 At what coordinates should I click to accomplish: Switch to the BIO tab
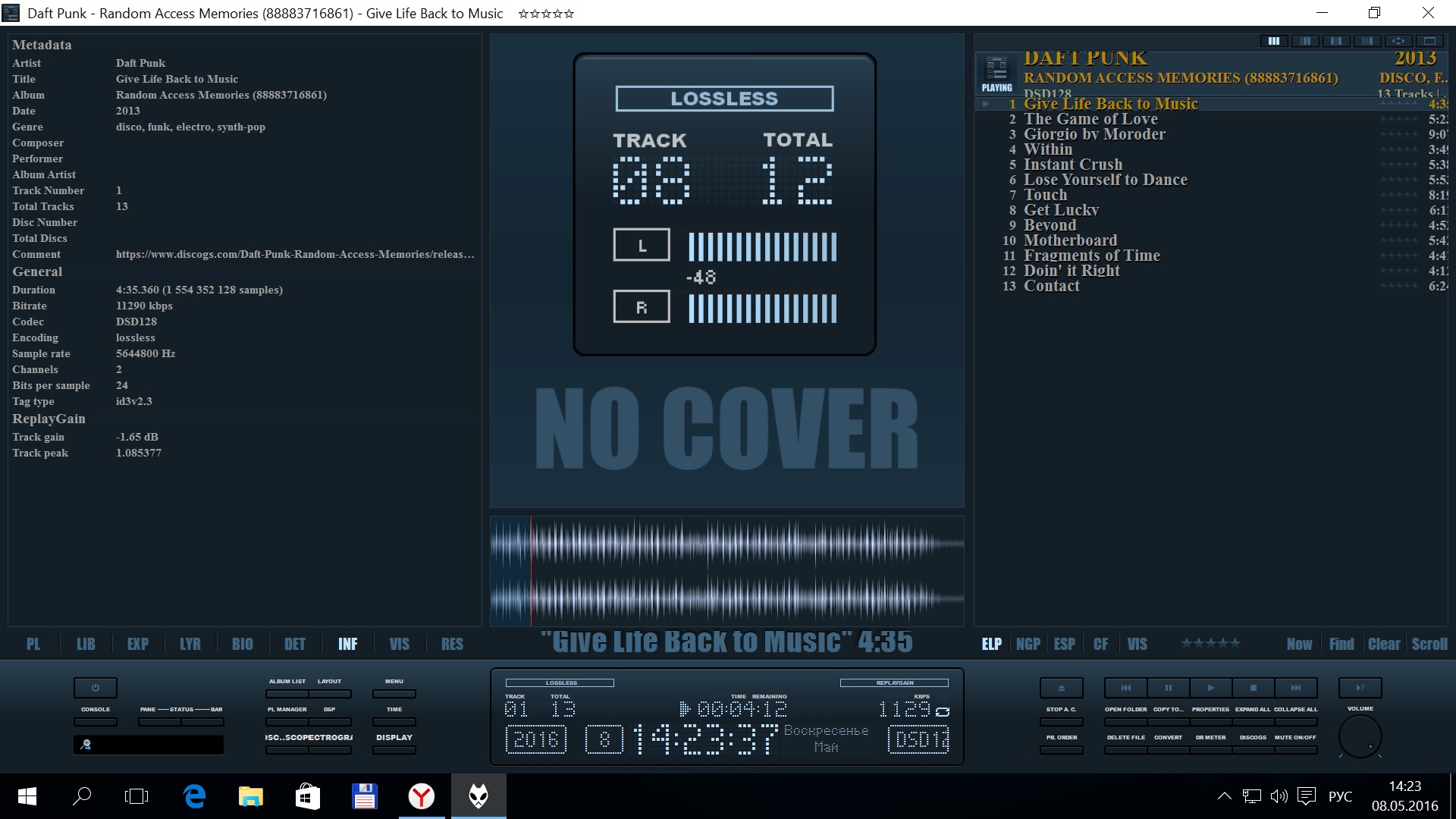point(243,644)
